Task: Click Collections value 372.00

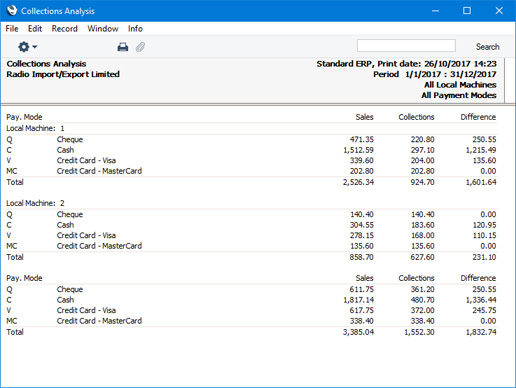Action: pyautogui.click(x=422, y=310)
